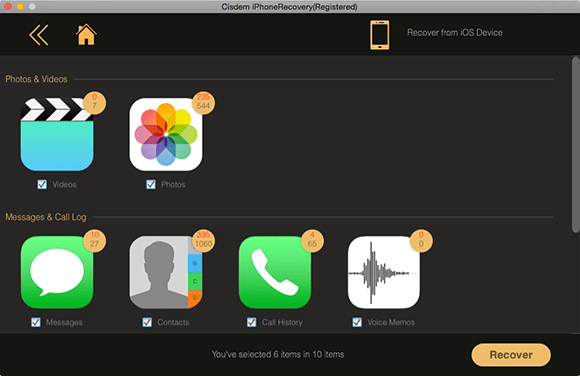Click the Call History badge 4/65
580x377 pixels.
(x=312, y=240)
